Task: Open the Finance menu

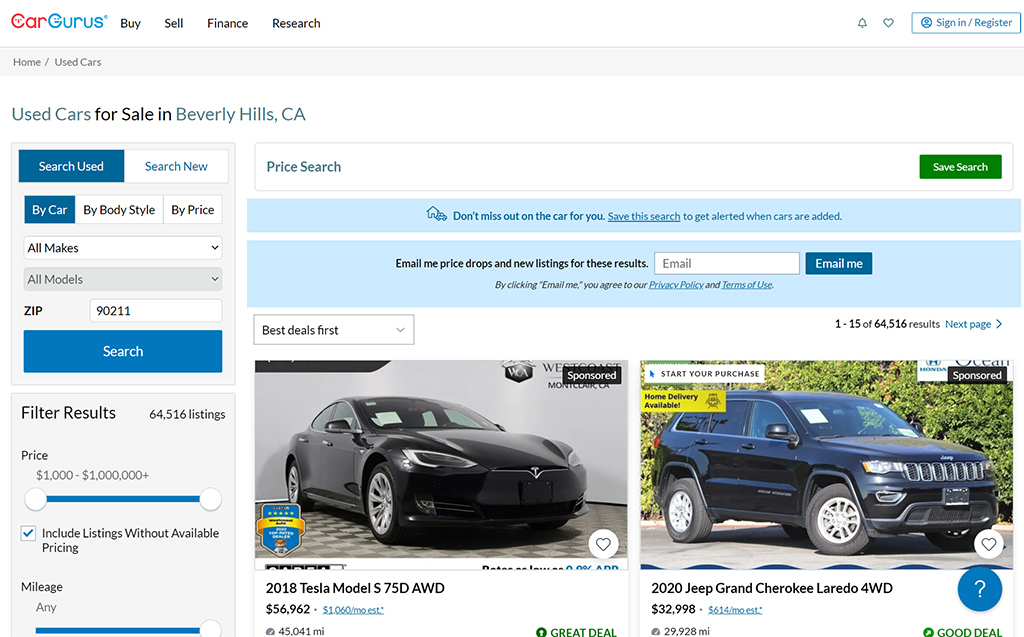Action: (227, 24)
